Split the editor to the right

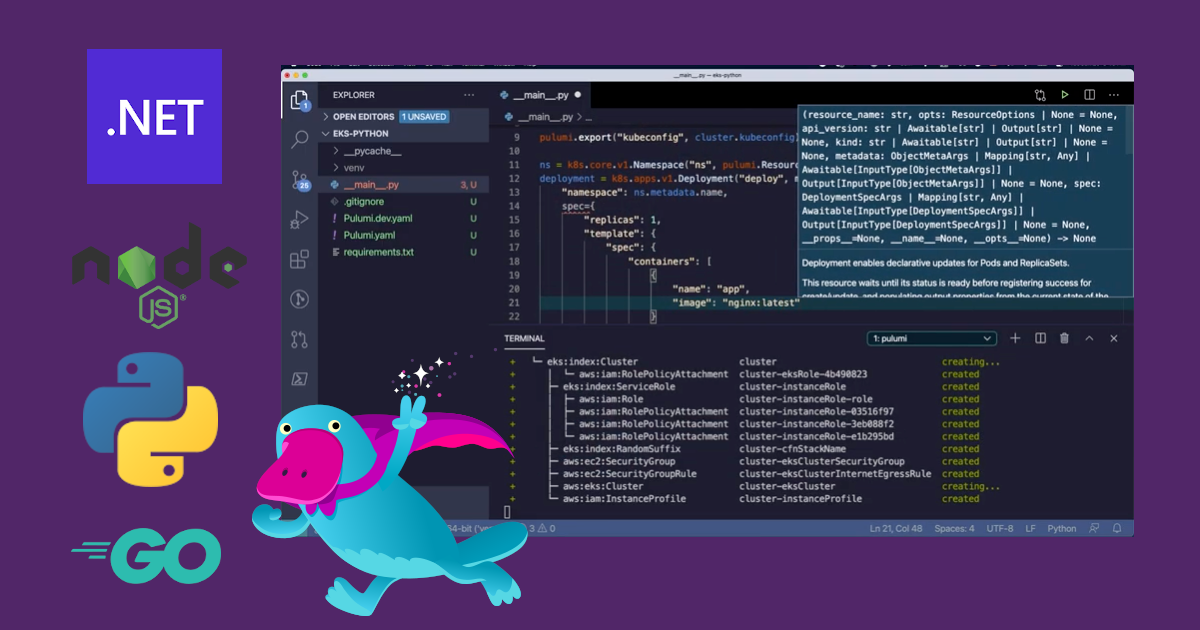tap(1090, 95)
